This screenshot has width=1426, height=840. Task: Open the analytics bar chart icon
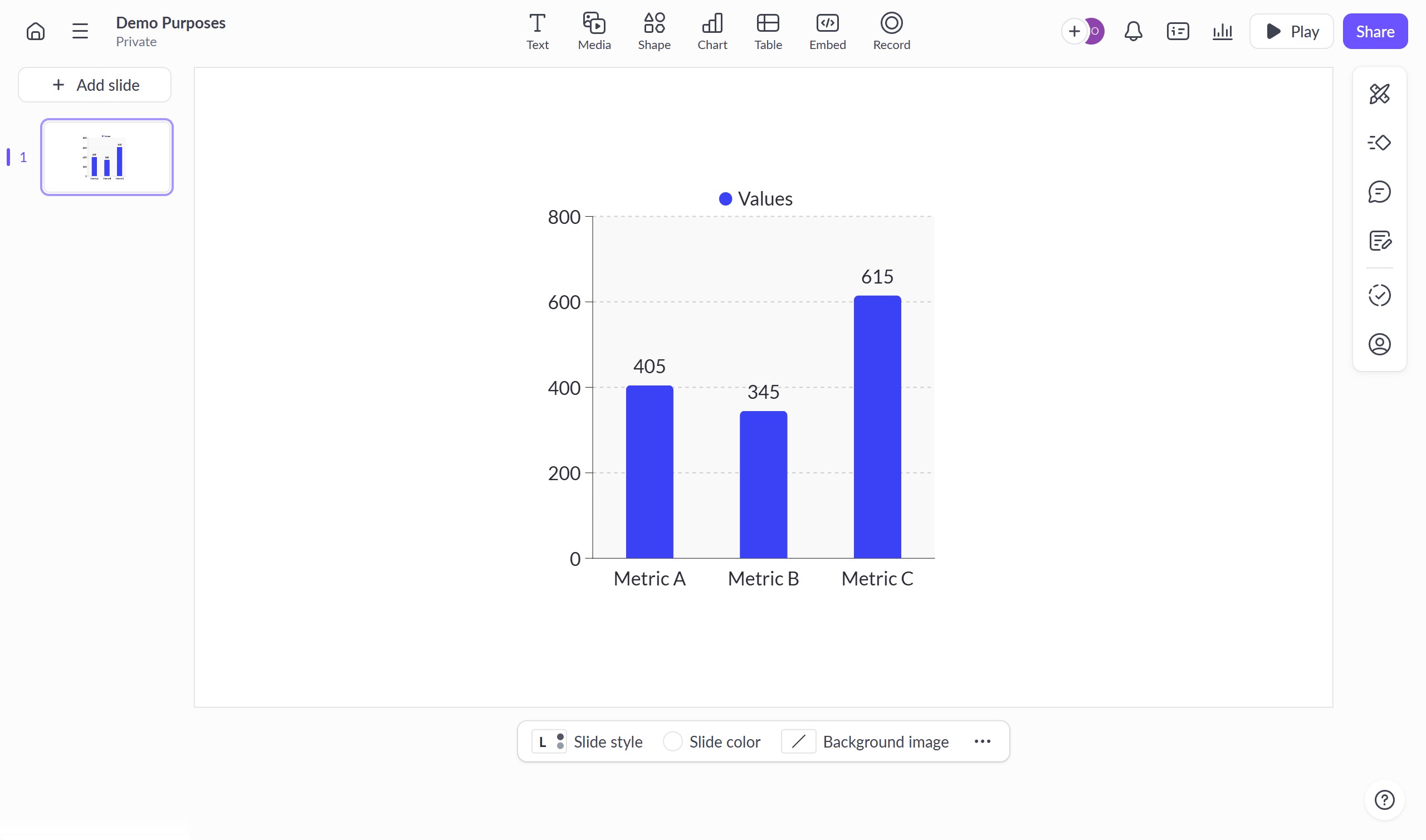[1222, 31]
